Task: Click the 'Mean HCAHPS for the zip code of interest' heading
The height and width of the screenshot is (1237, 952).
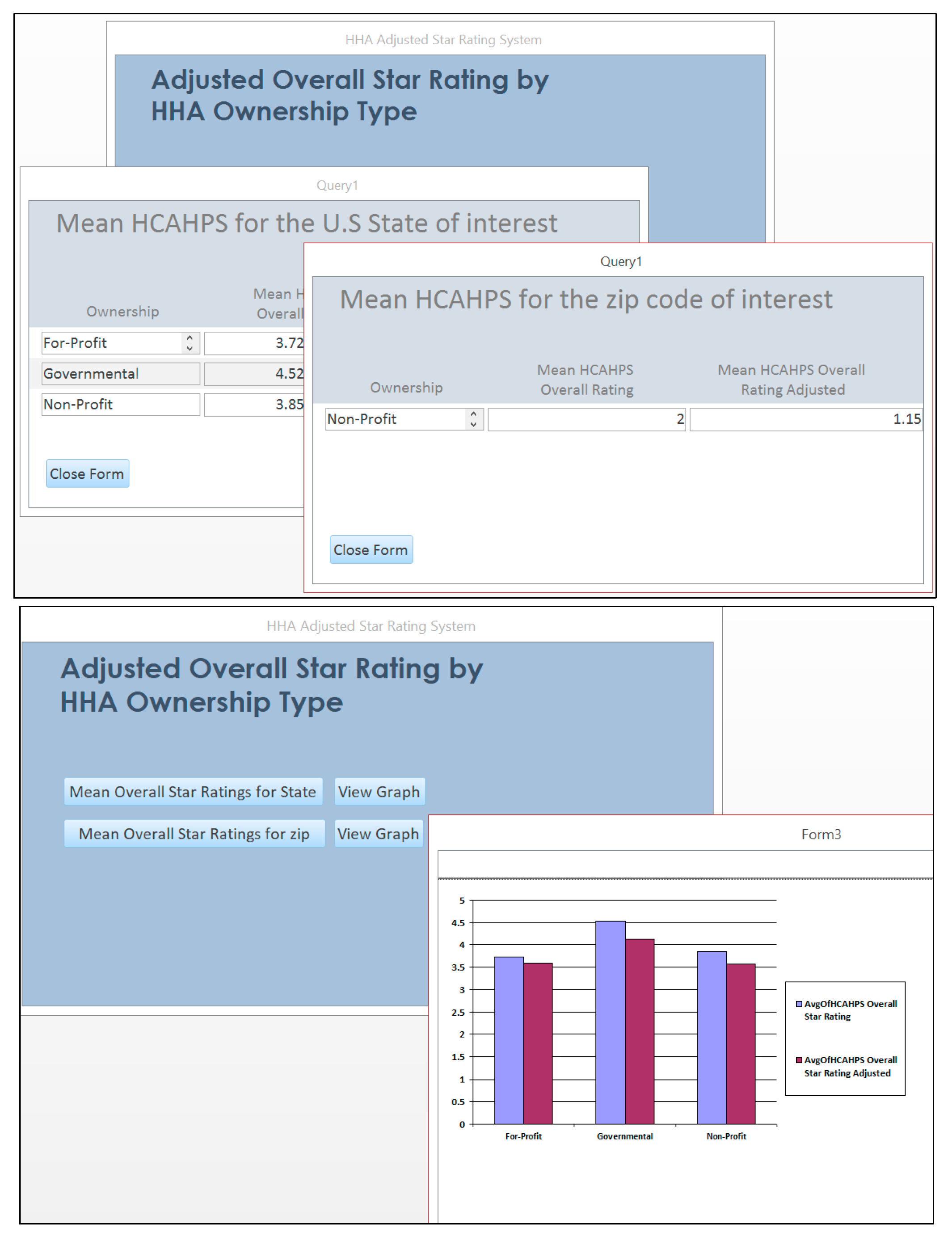Action: (x=586, y=299)
